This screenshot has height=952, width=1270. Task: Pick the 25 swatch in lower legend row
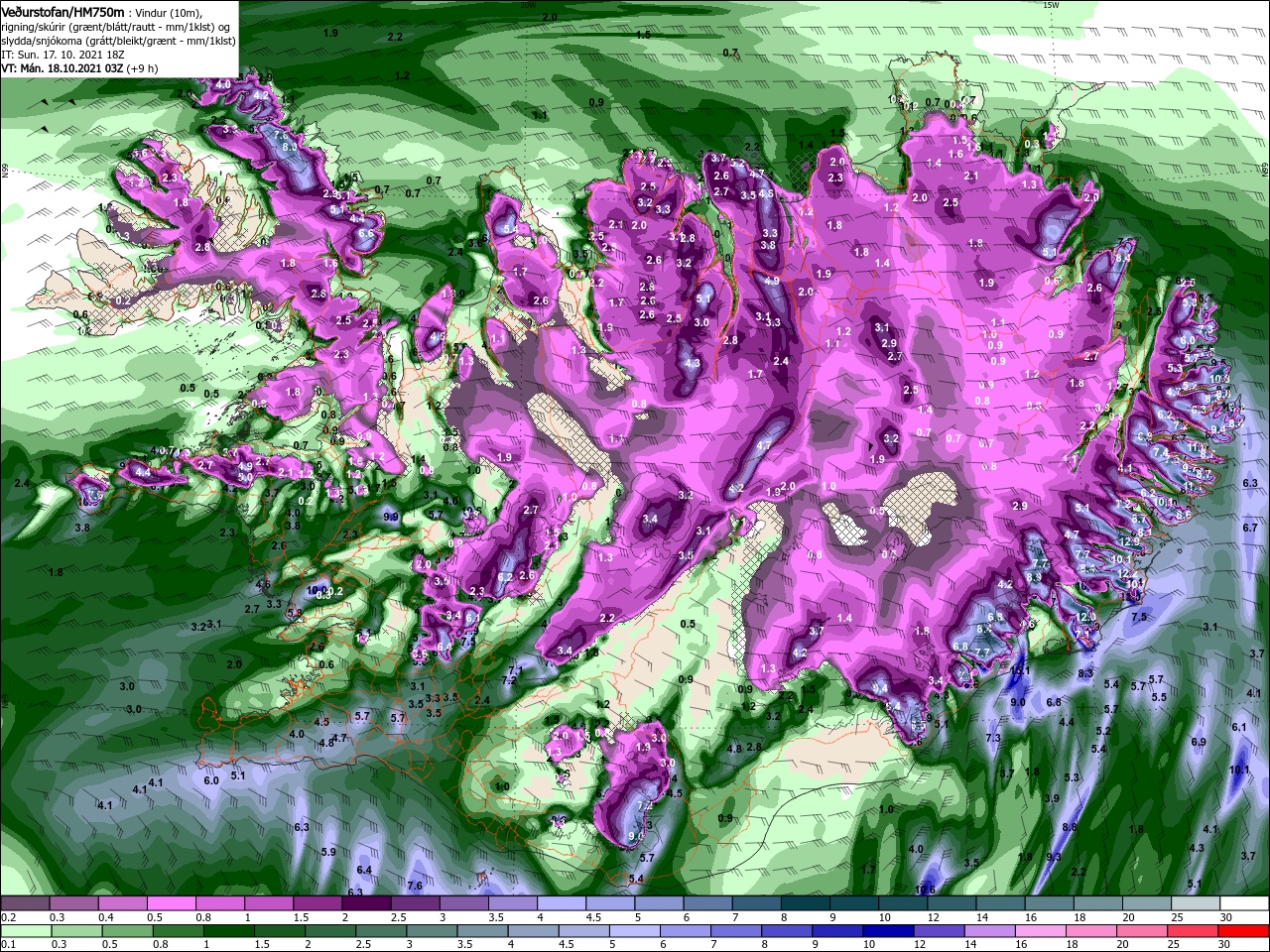coord(1194,932)
